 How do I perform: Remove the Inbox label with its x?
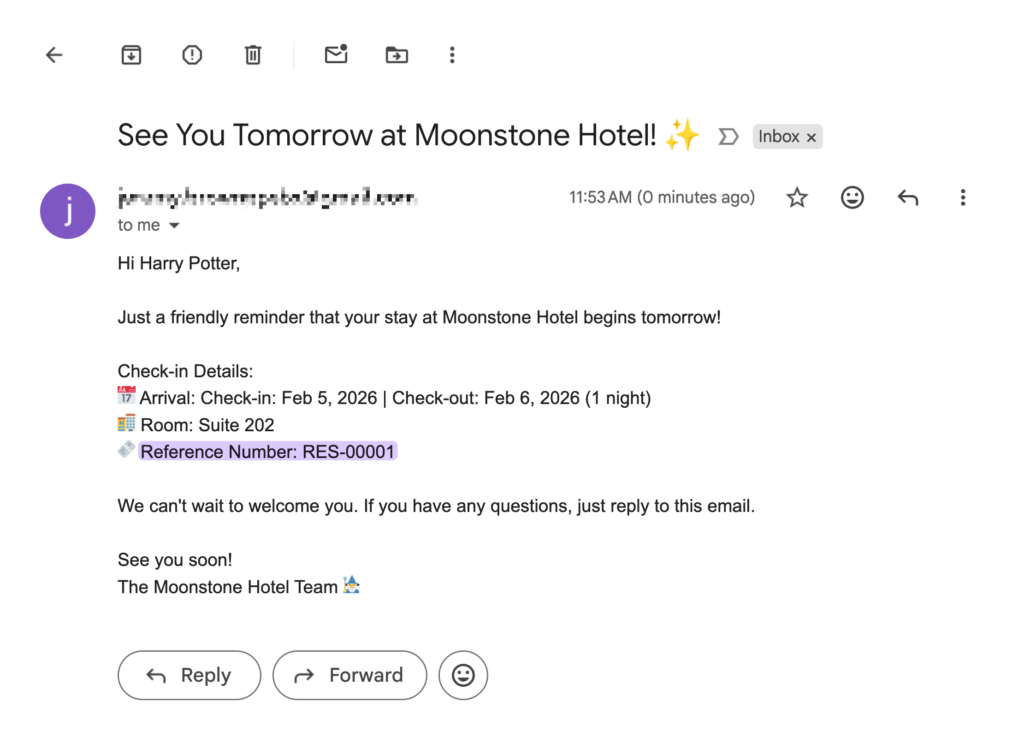coord(811,136)
